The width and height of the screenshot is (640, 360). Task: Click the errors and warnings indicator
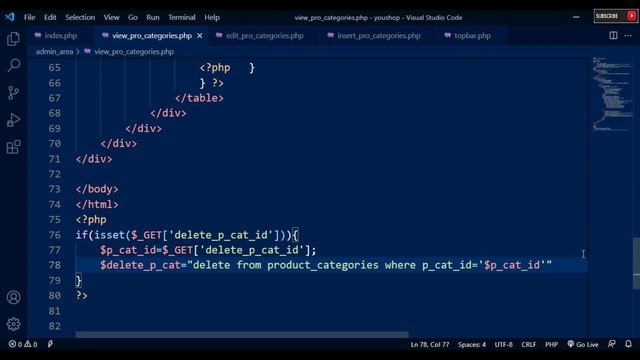tap(23, 344)
